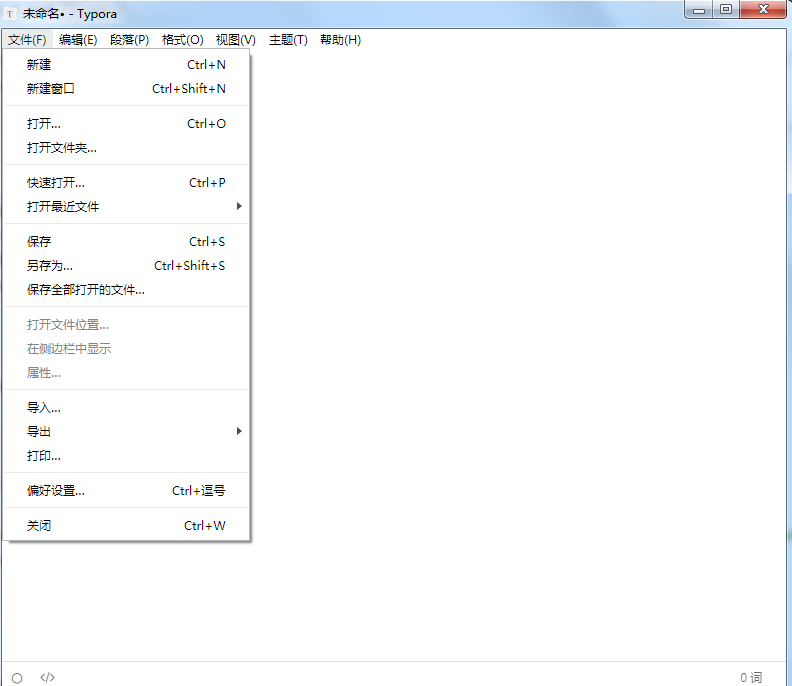792x686 pixels.
Task: Choose 打开... from the file menu
Action: [126, 124]
